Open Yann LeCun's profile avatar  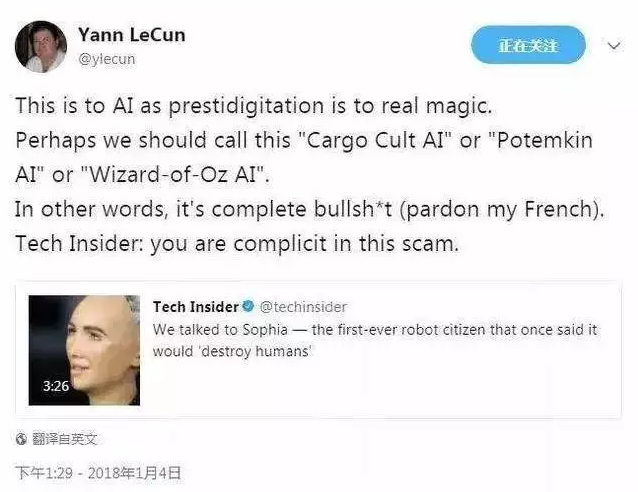tap(41, 47)
